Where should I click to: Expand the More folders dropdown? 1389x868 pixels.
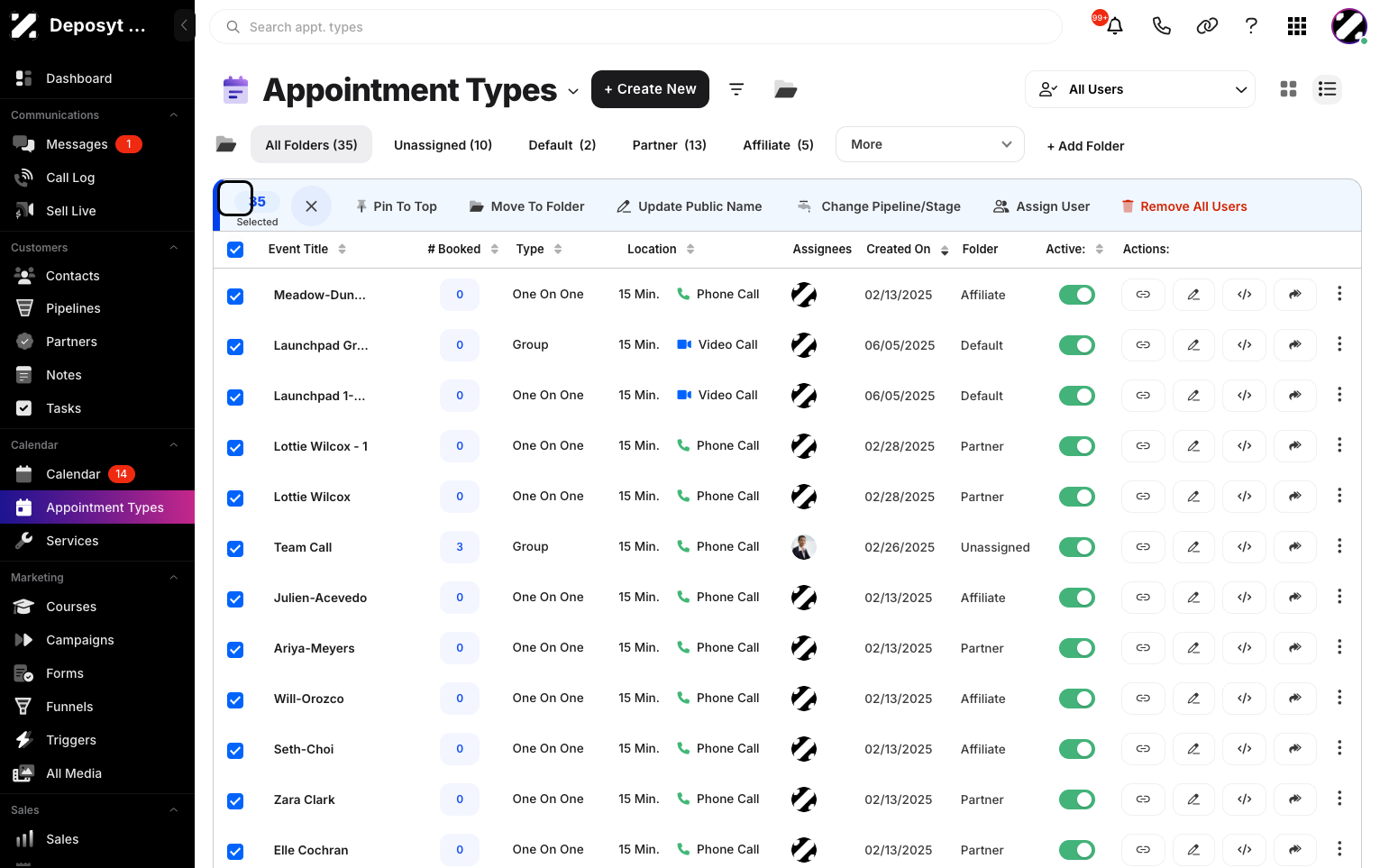(x=930, y=144)
